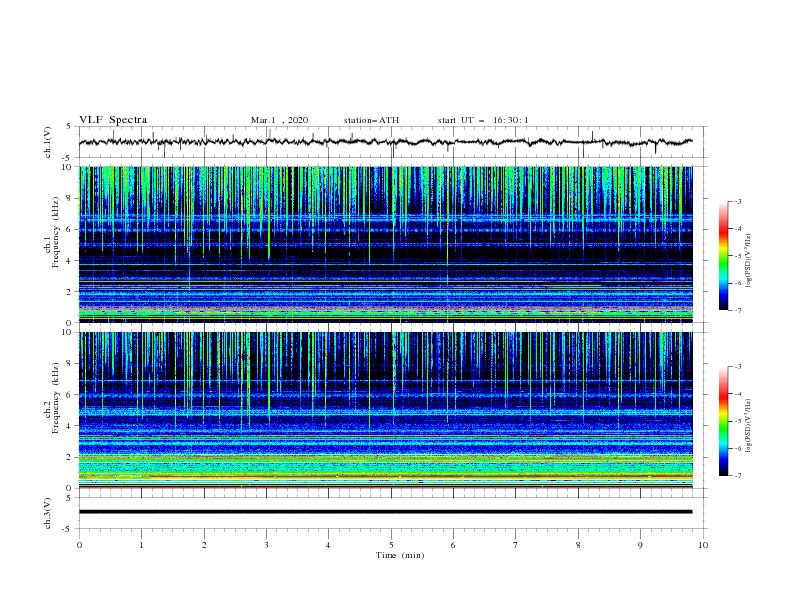Click the ch.1 spectrogram color scale bar
This screenshot has width=792, height=612.
pyautogui.click(x=723, y=255)
